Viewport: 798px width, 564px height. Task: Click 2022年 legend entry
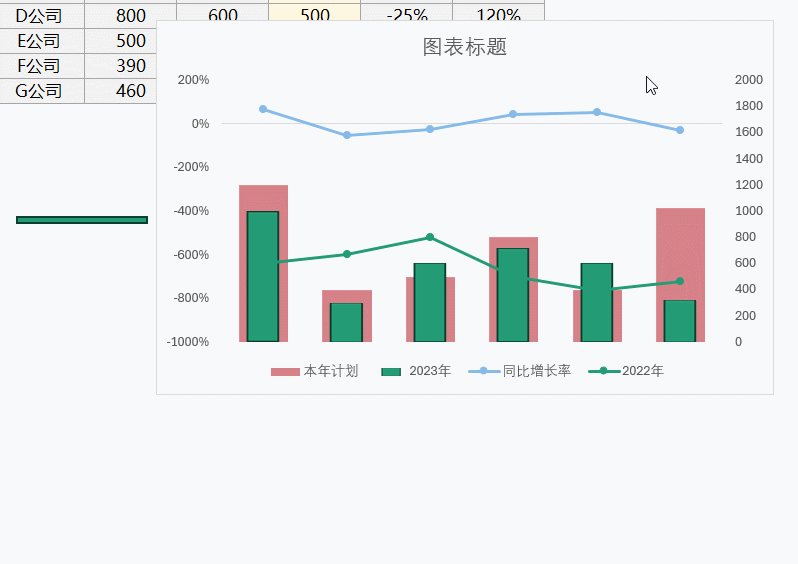tap(626, 371)
